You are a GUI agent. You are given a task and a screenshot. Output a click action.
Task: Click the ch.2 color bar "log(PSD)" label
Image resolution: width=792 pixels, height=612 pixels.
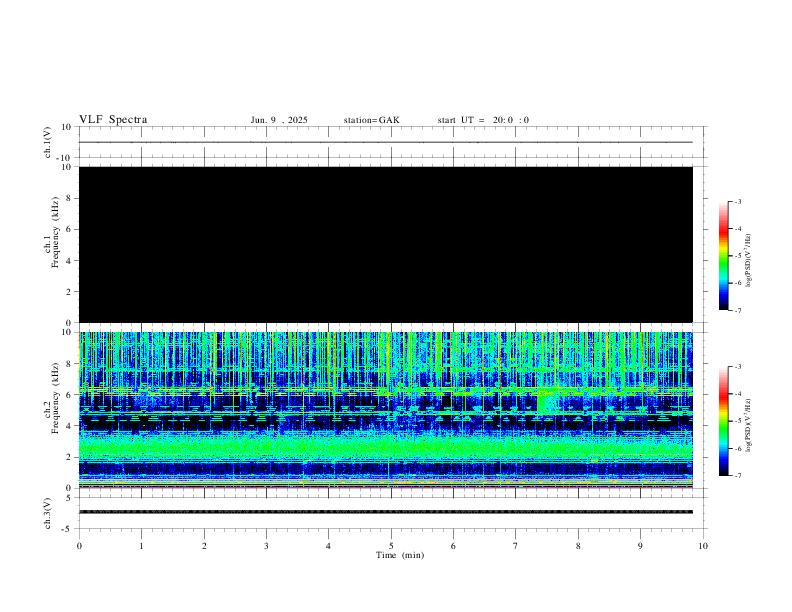point(749,426)
